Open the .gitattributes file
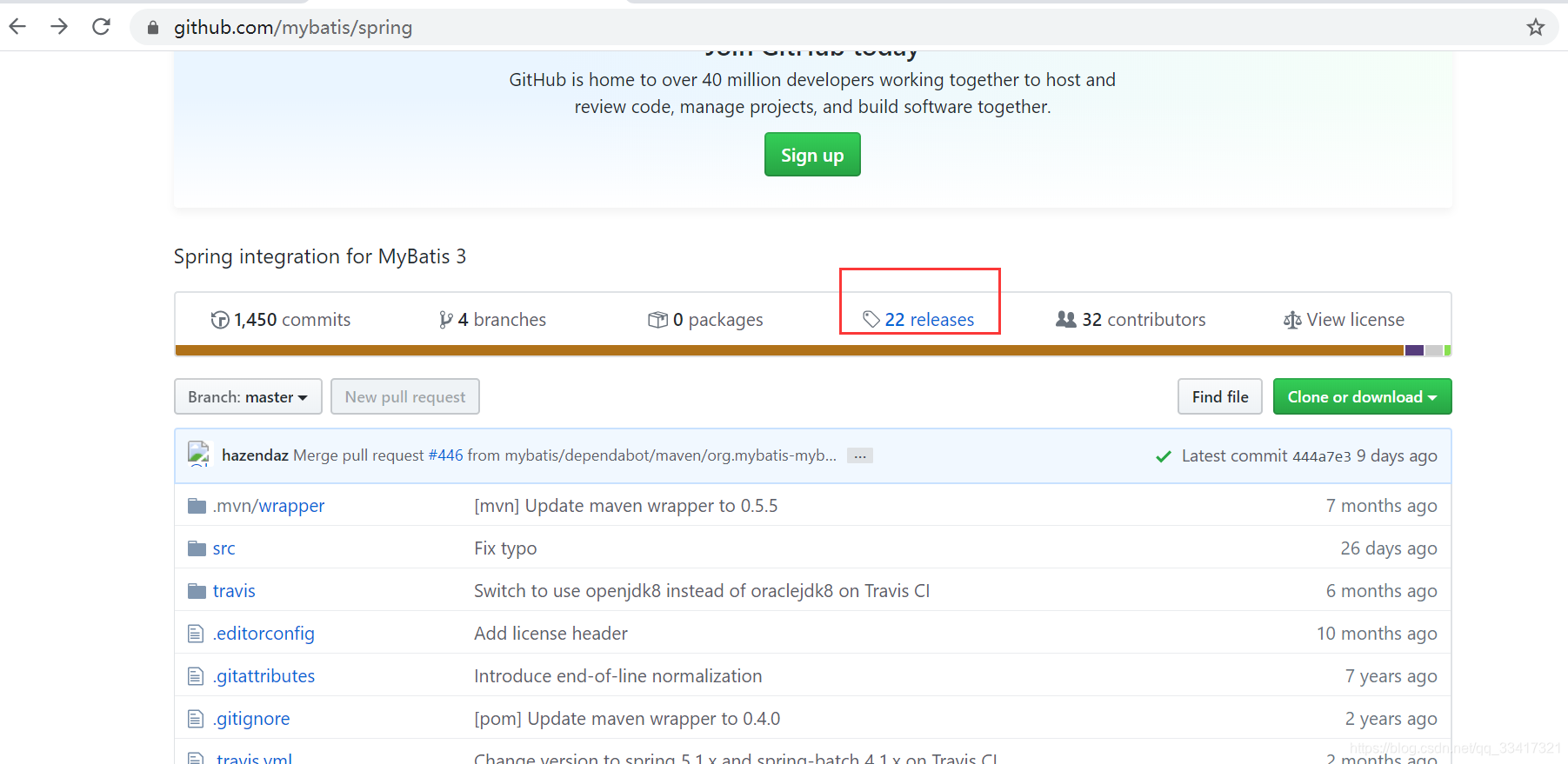Image resolution: width=1568 pixels, height=764 pixels. [x=264, y=676]
